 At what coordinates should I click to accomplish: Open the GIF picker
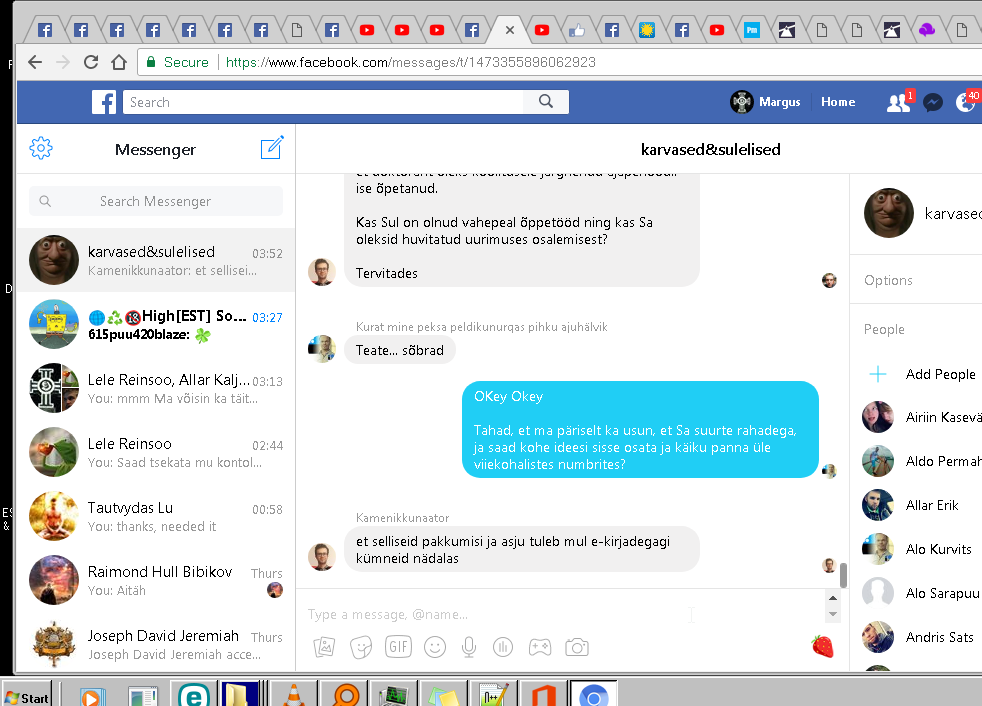(x=398, y=646)
